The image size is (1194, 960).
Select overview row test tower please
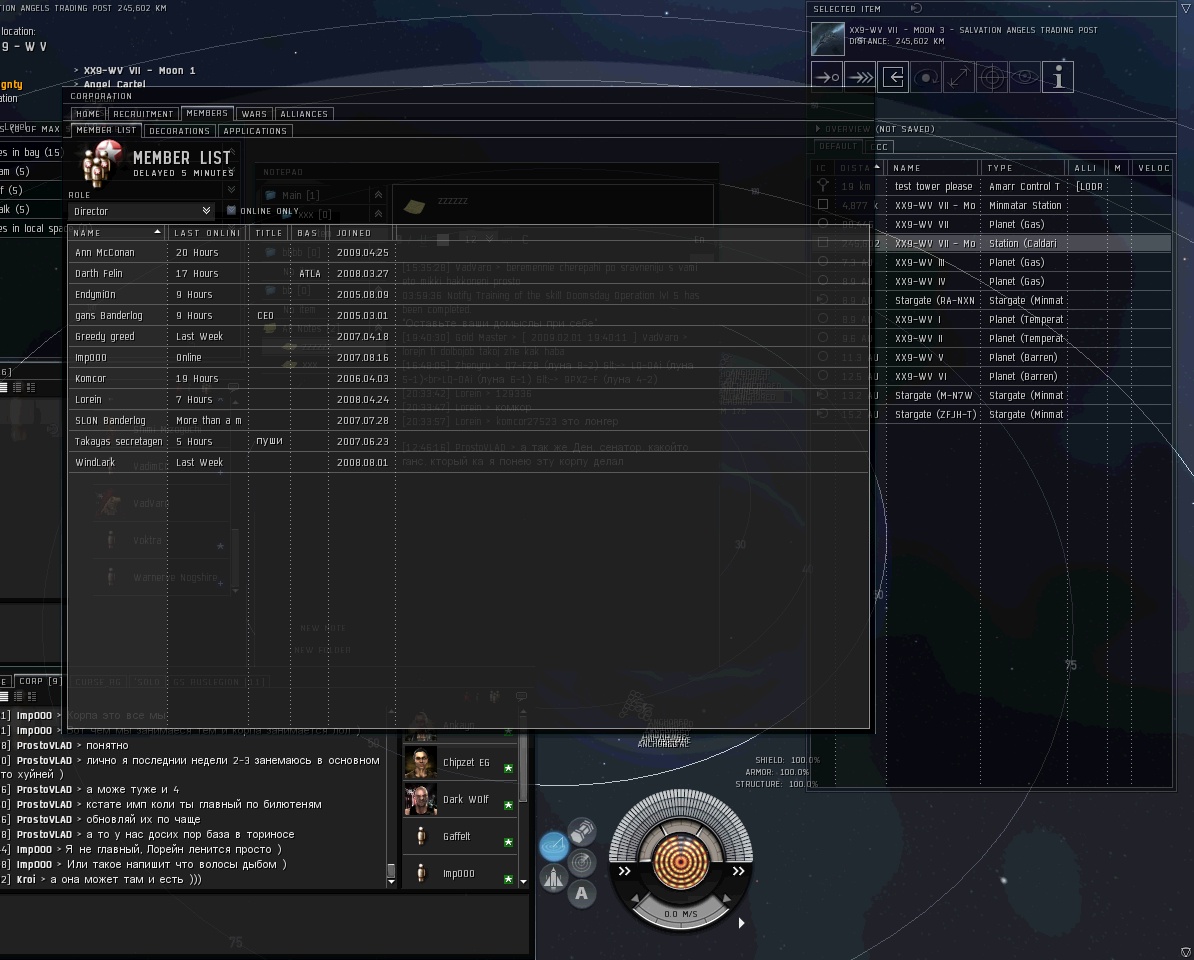pos(991,187)
